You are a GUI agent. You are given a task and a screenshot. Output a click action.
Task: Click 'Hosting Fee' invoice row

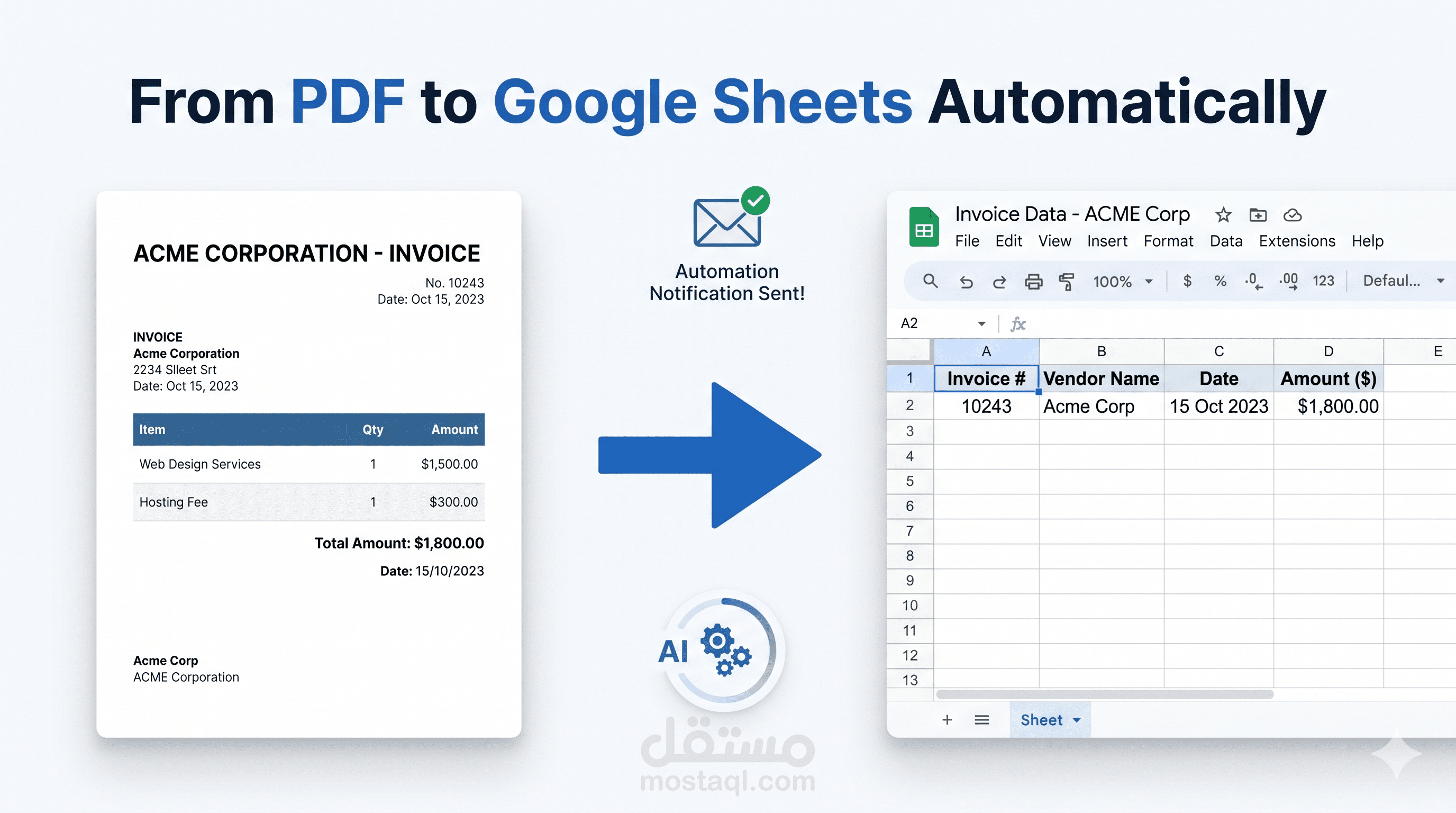click(308, 502)
